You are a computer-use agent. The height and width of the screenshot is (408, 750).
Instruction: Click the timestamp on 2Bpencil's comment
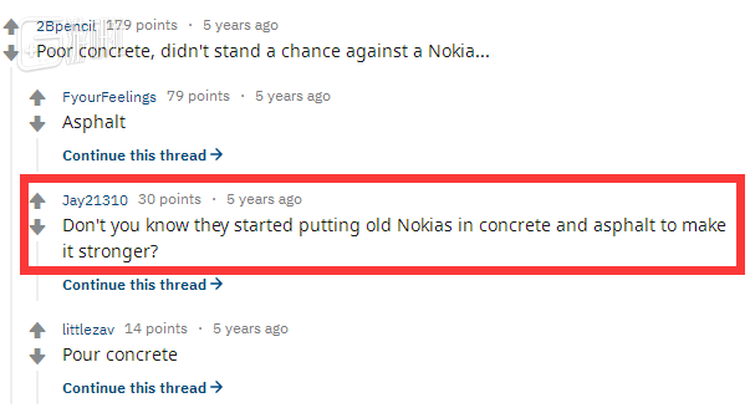[x=240, y=25]
